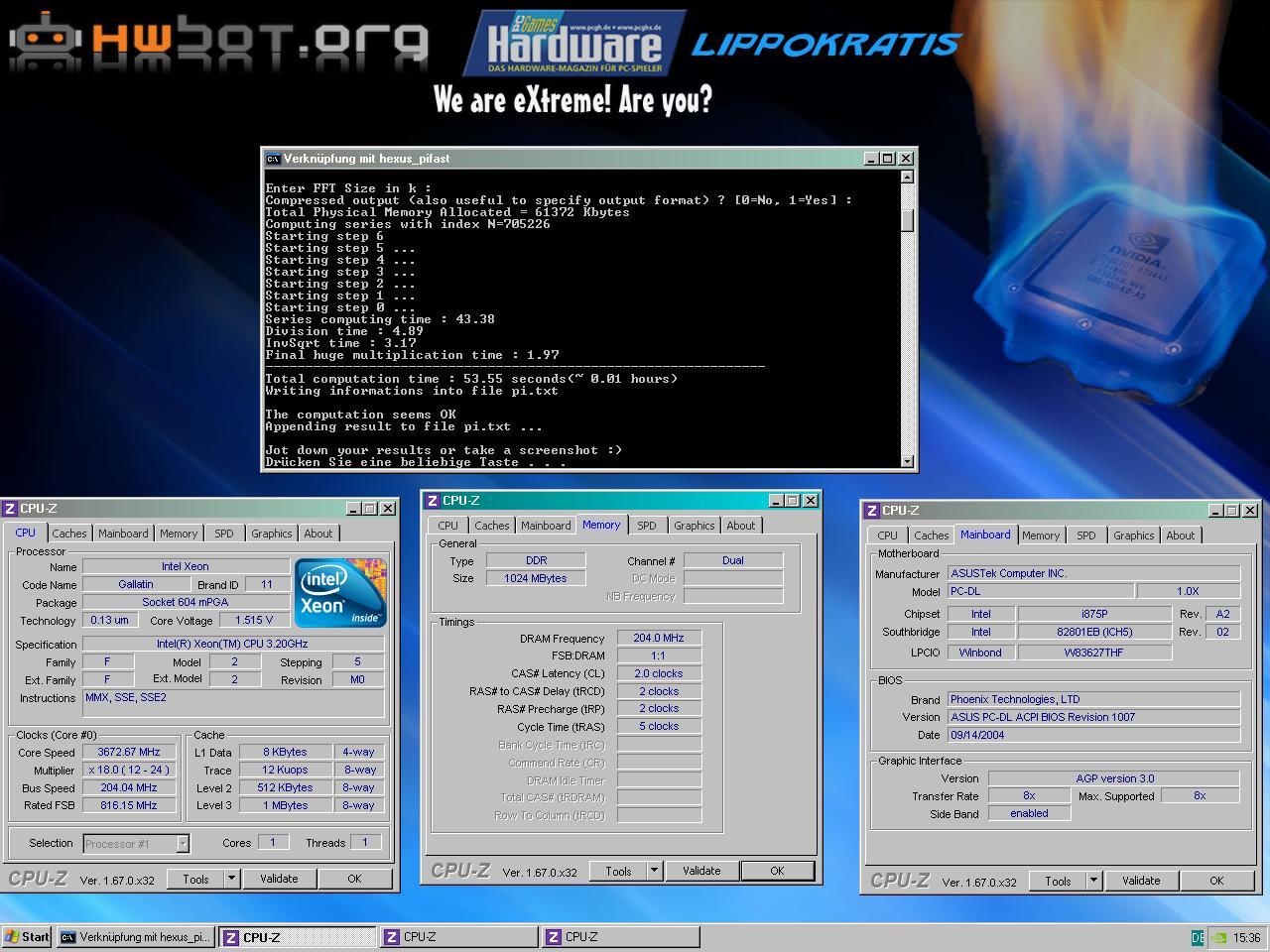Click the NVIDIA tray icon

[1218, 937]
